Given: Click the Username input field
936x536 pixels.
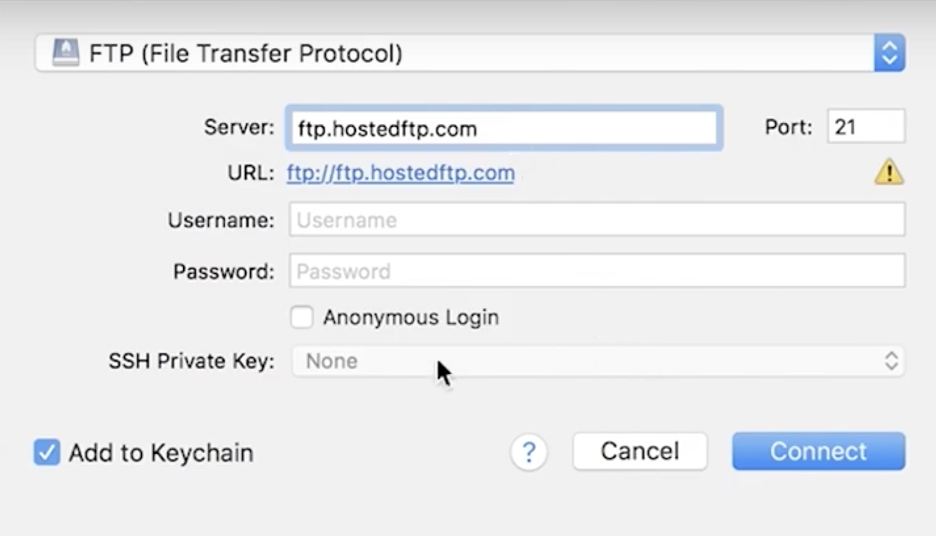Looking at the screenshot, I should click(x=597, y=220).
